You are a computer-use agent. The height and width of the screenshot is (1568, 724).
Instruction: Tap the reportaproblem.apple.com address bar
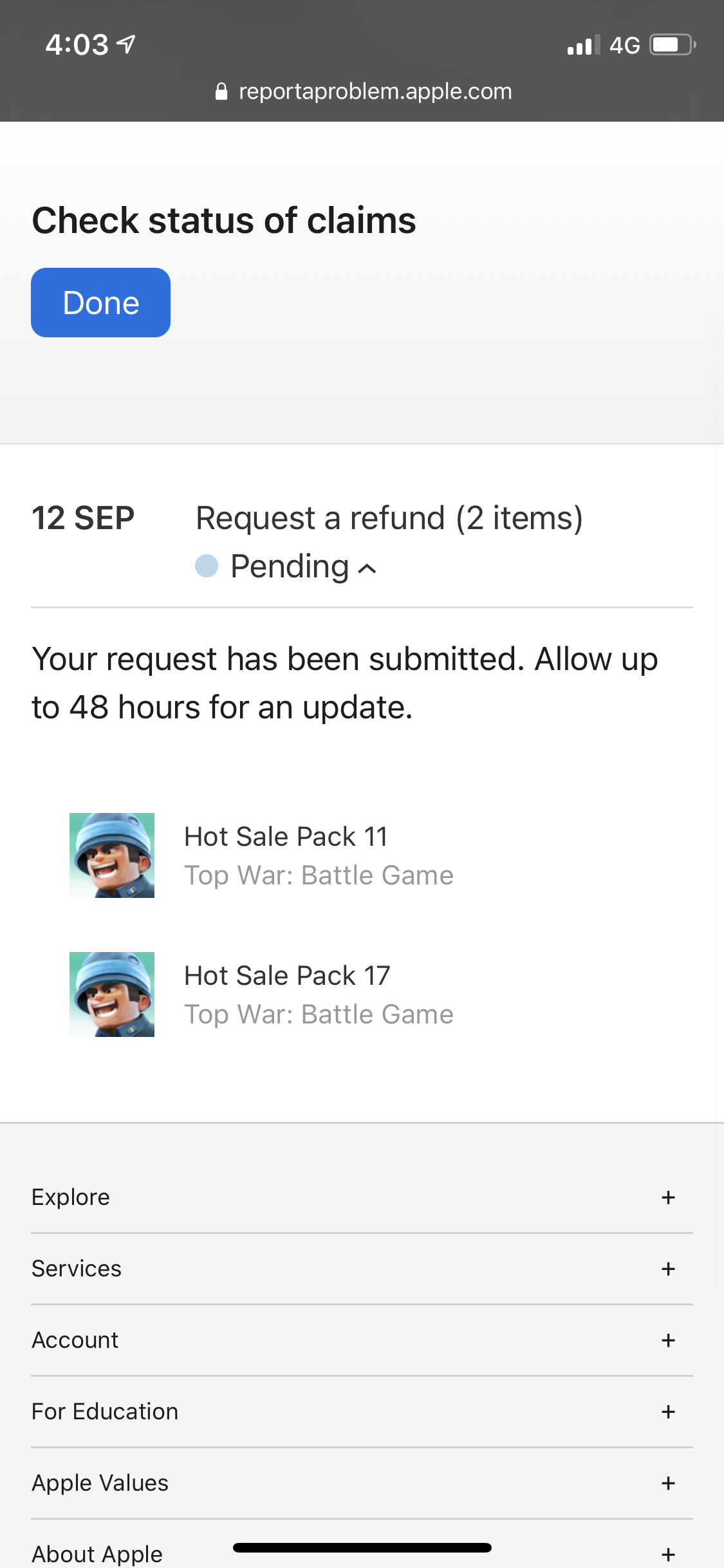pos(375,91)
